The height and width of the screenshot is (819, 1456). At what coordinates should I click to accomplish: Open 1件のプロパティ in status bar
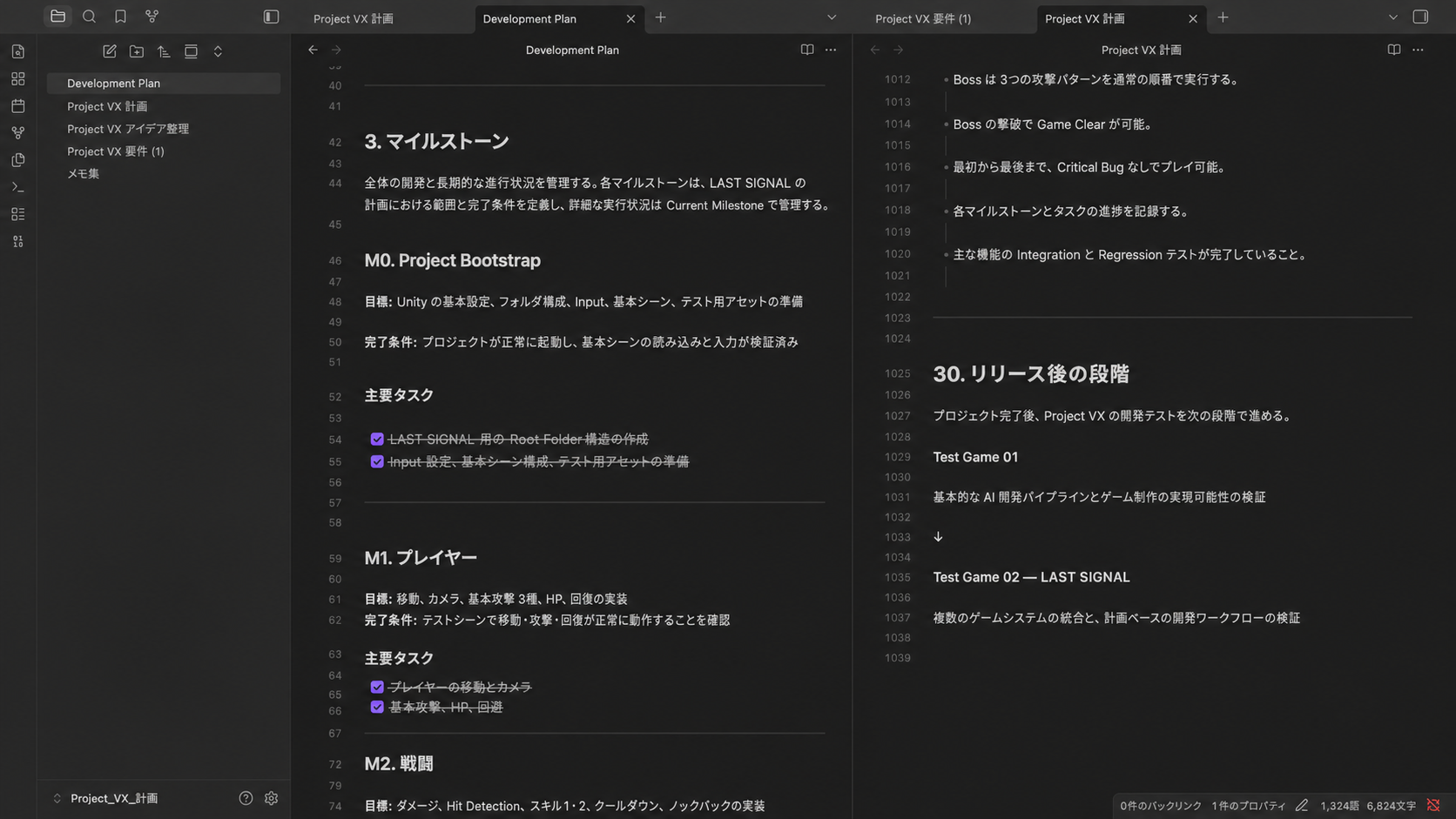coord(1248,806)
